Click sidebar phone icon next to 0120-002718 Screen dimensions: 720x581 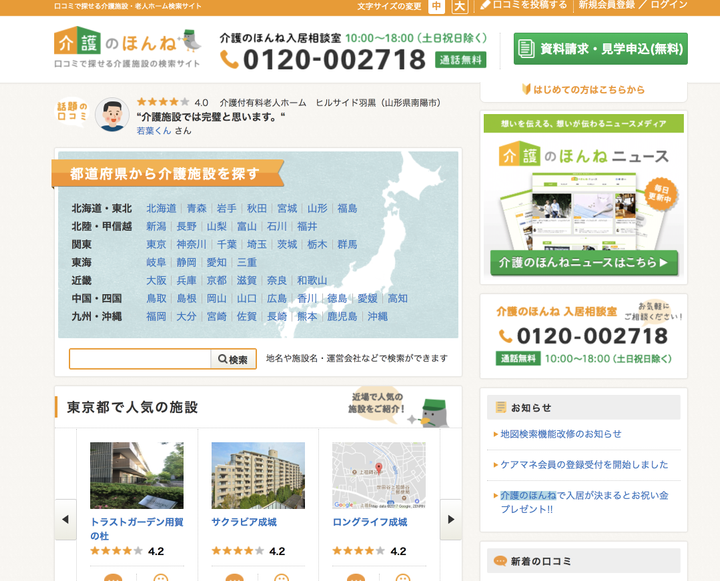506,336
